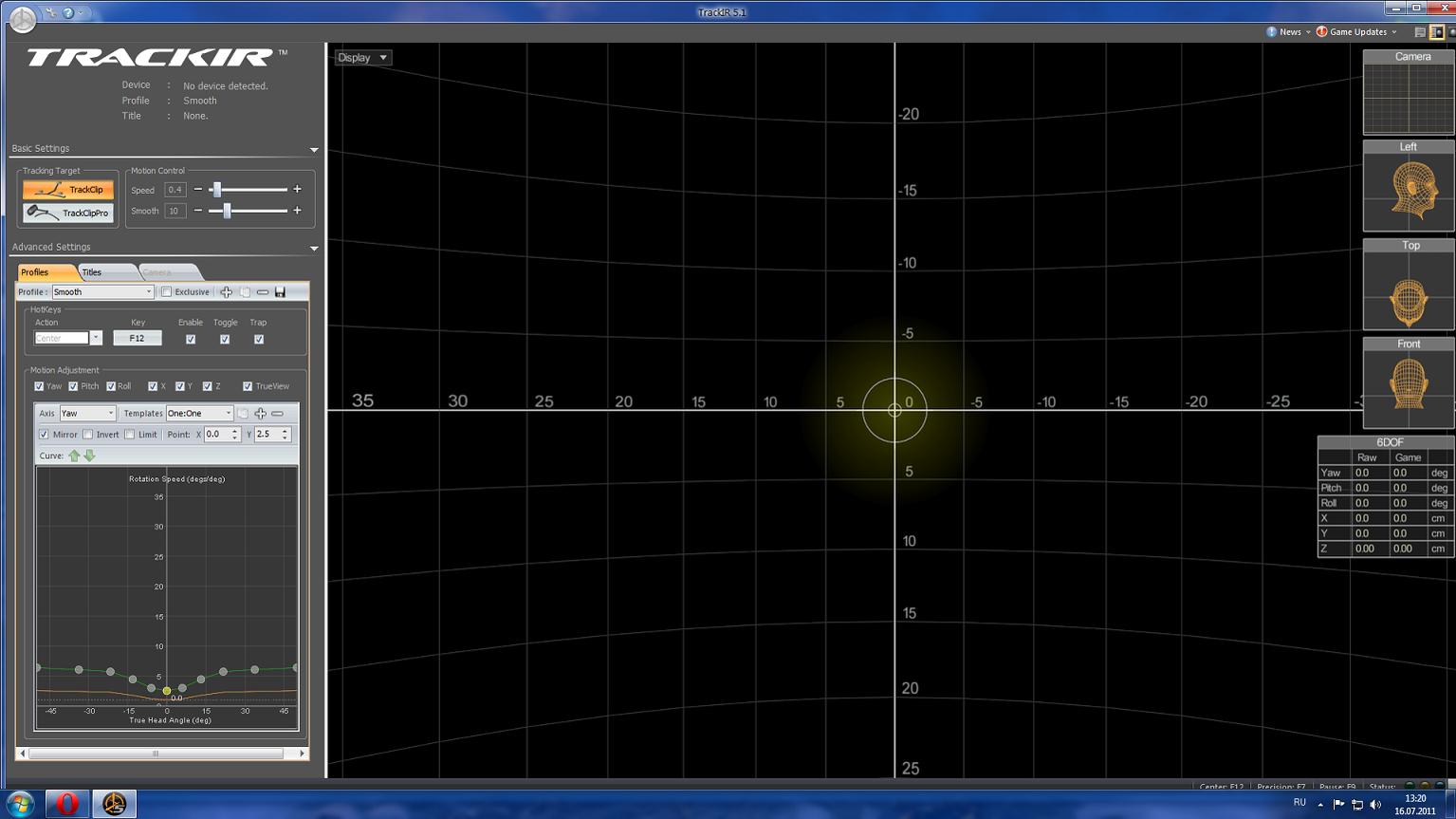Open the blue question mark help icon
The width and height of the screenshot is (1456, 819).
(x=68, y=13)
